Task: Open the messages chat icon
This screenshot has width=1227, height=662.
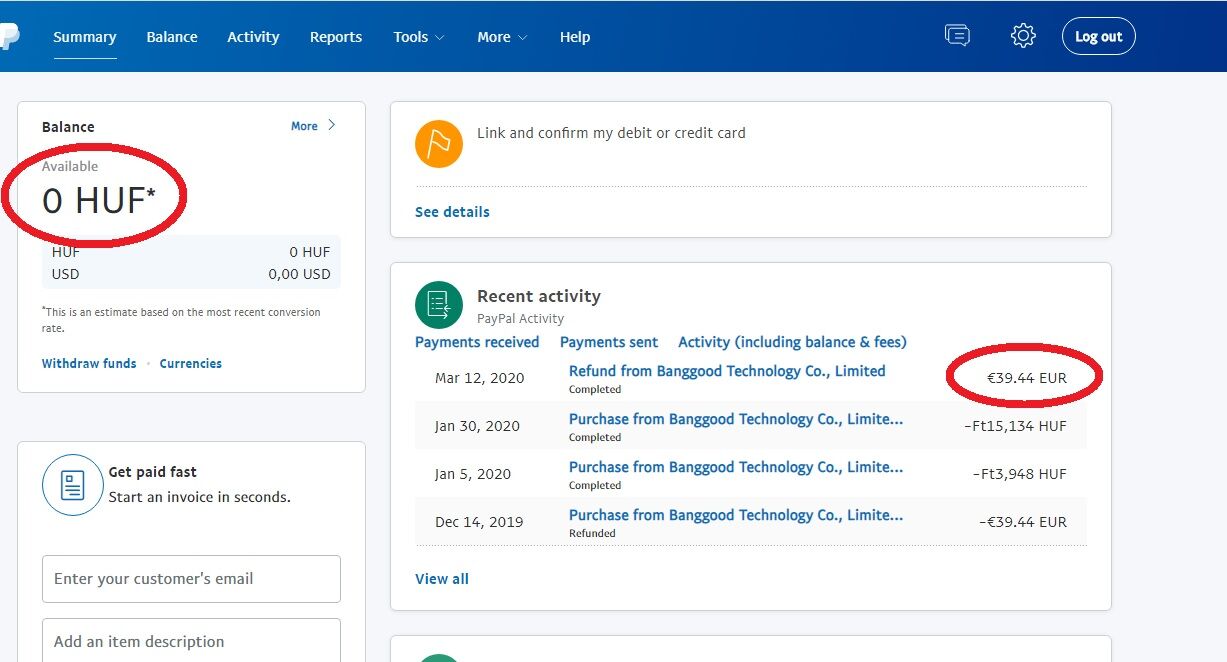Action: tap(957, 36)
